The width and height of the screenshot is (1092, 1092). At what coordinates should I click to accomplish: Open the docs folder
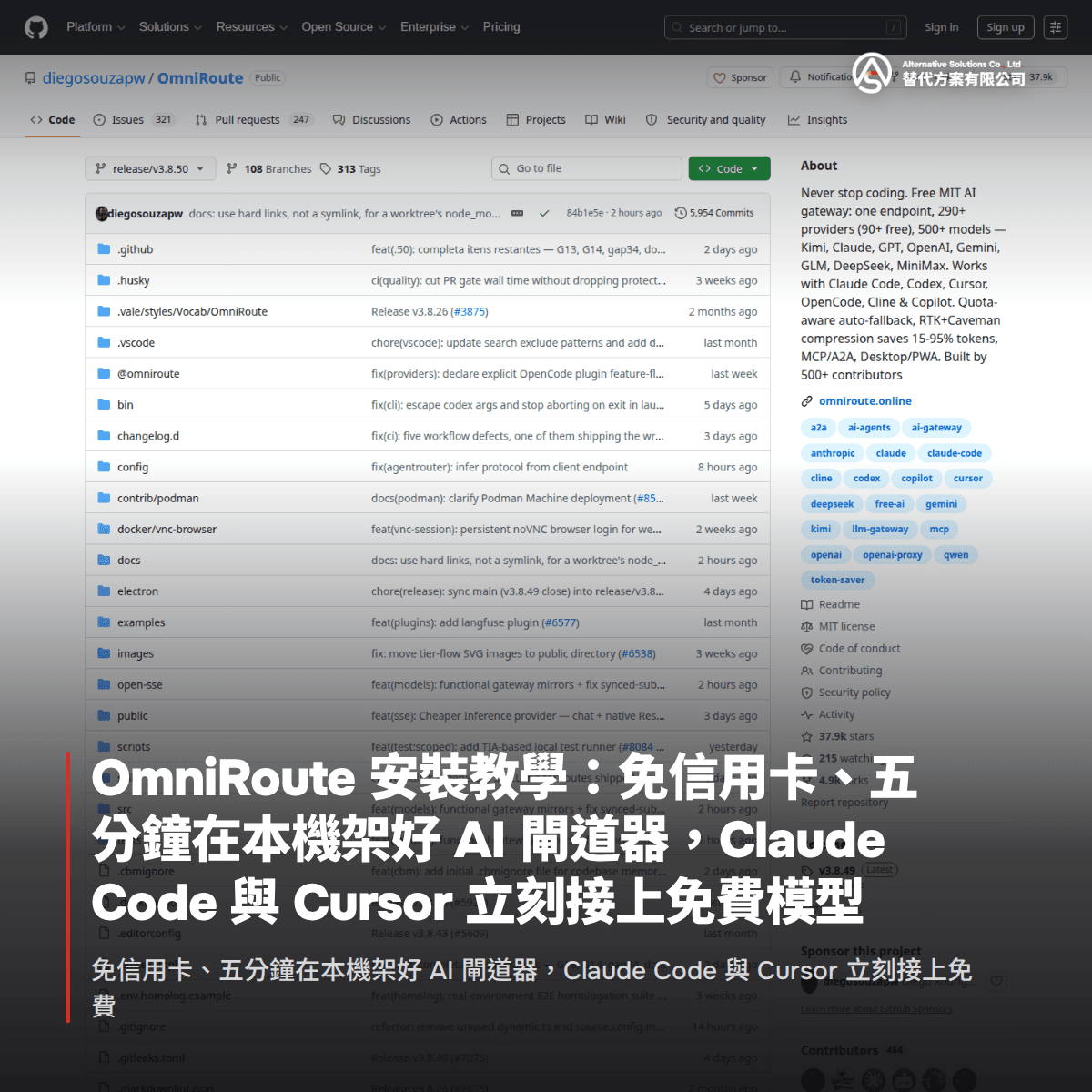(x=129, y=561)
